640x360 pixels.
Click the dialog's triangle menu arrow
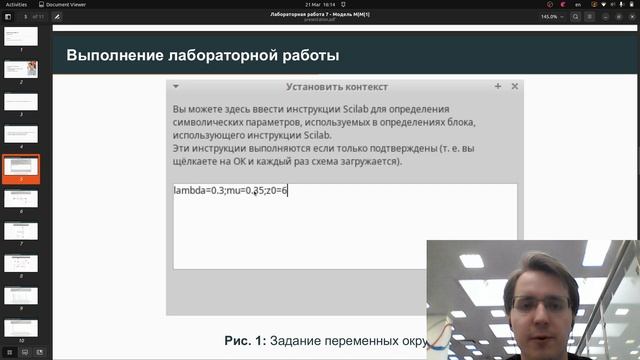(x=176, y=87)
